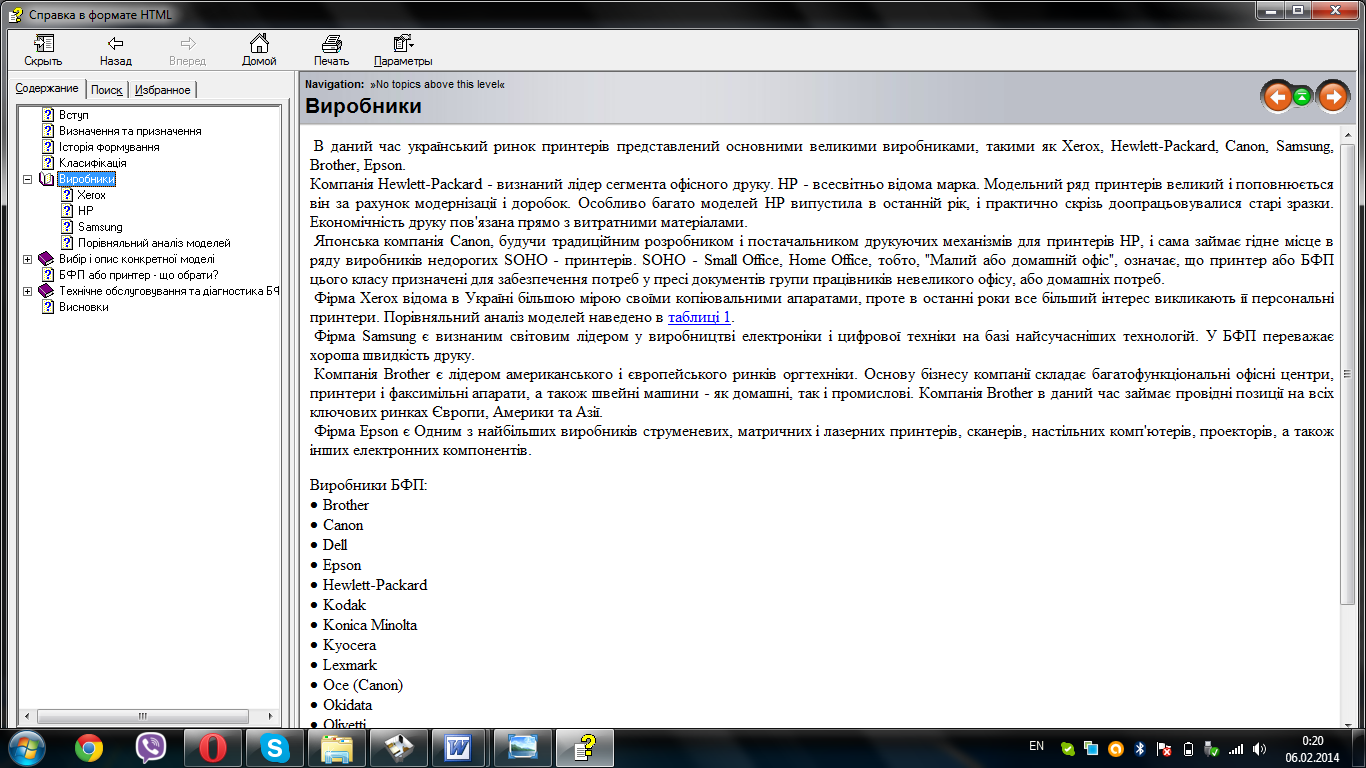The width and height of the screenshot is (1366, 768).
Task: Click the Bluetooth tray icon
Action: coord(1138,748)
